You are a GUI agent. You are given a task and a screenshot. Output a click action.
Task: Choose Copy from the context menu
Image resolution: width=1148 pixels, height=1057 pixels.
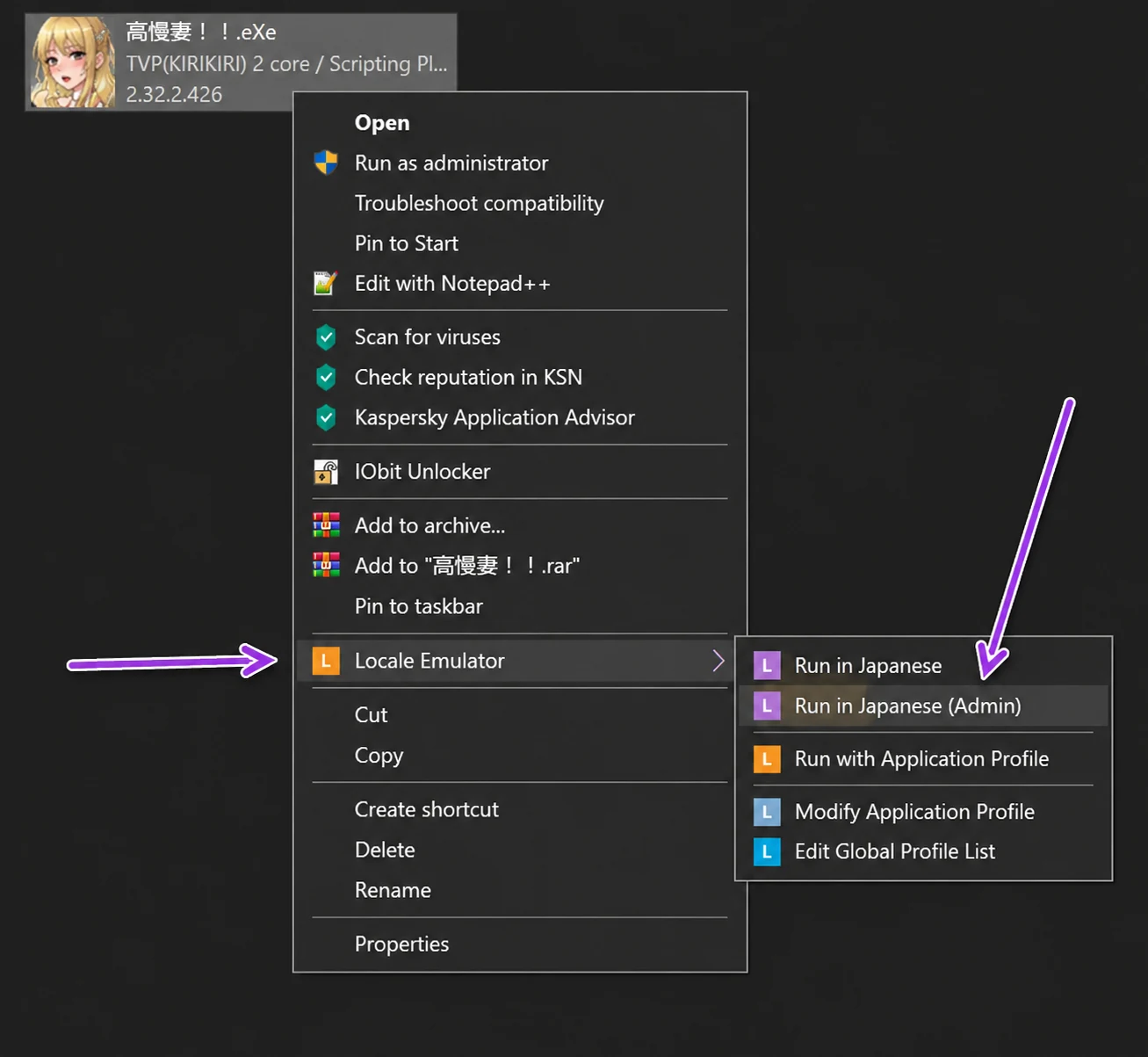click(x=520, y=756)
